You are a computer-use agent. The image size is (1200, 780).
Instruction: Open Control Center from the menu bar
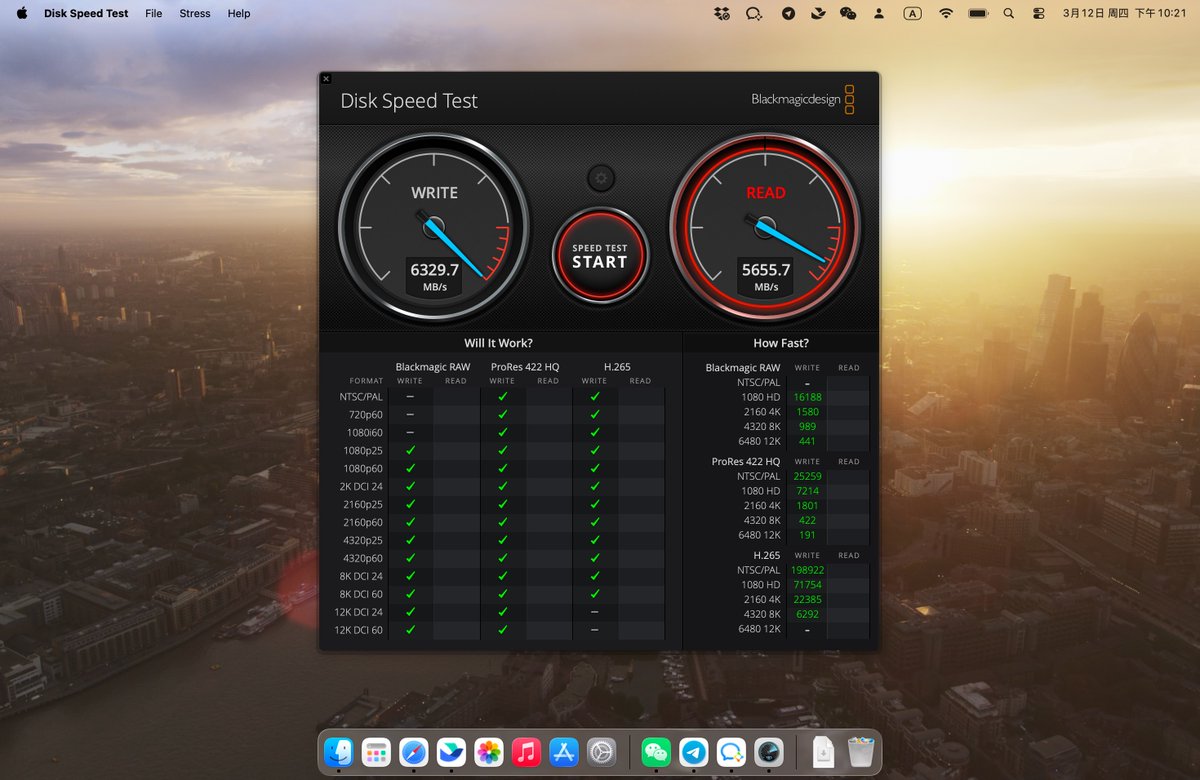1038,13
